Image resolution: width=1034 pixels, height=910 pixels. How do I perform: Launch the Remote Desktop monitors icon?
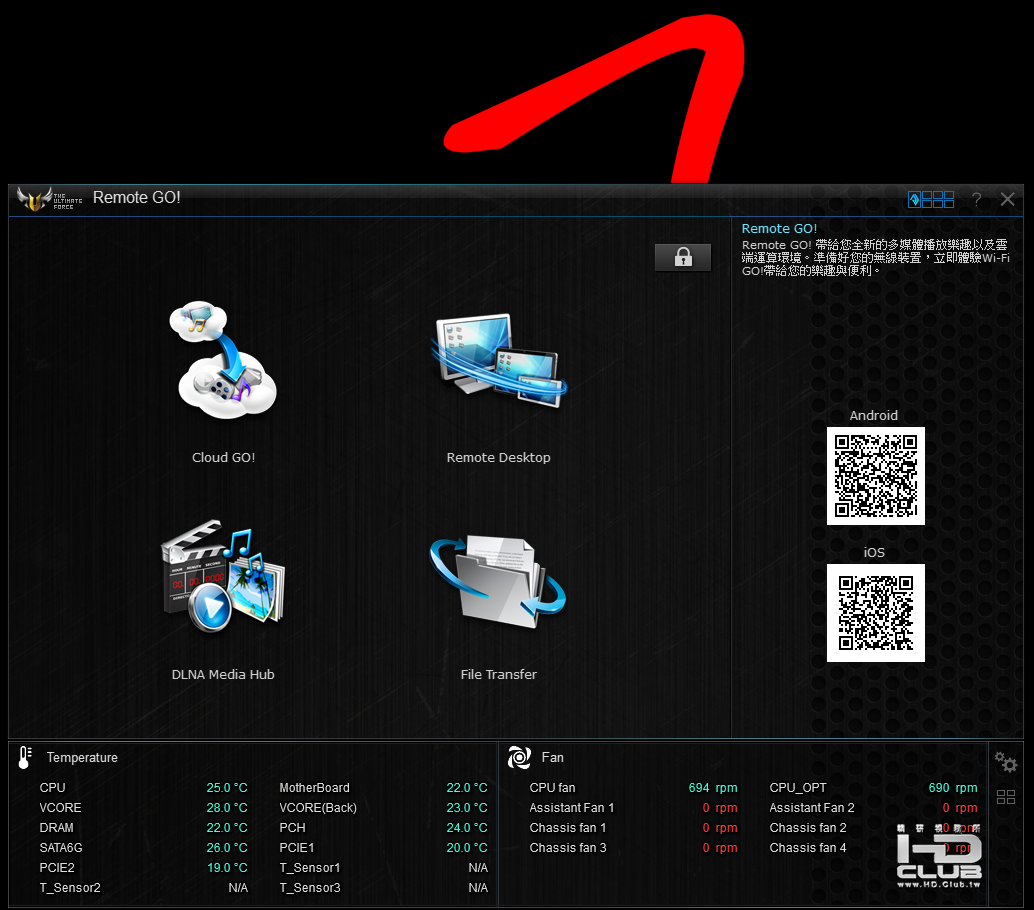[x=499, y=360]
